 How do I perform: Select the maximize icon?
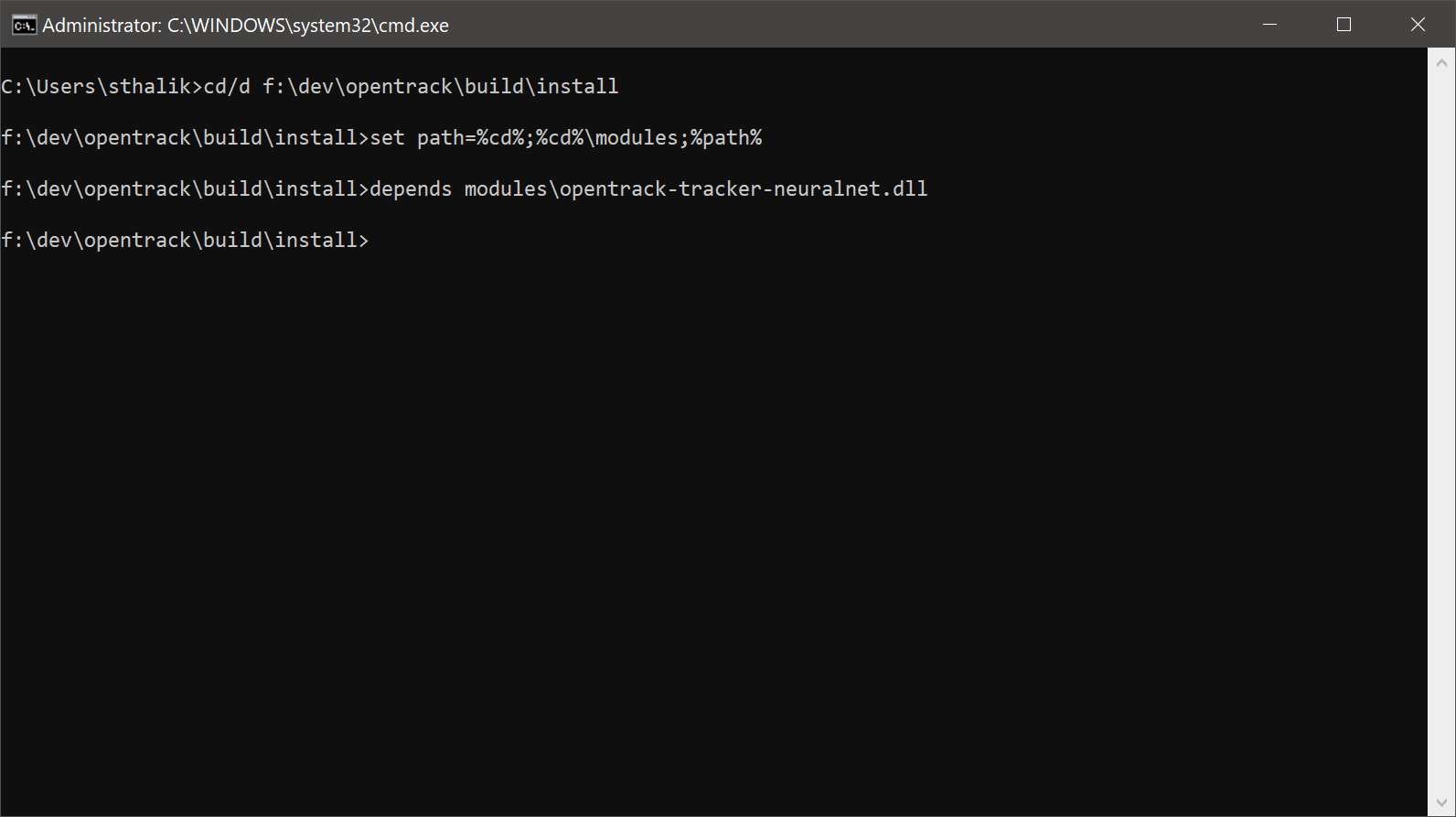point(1344,25)
